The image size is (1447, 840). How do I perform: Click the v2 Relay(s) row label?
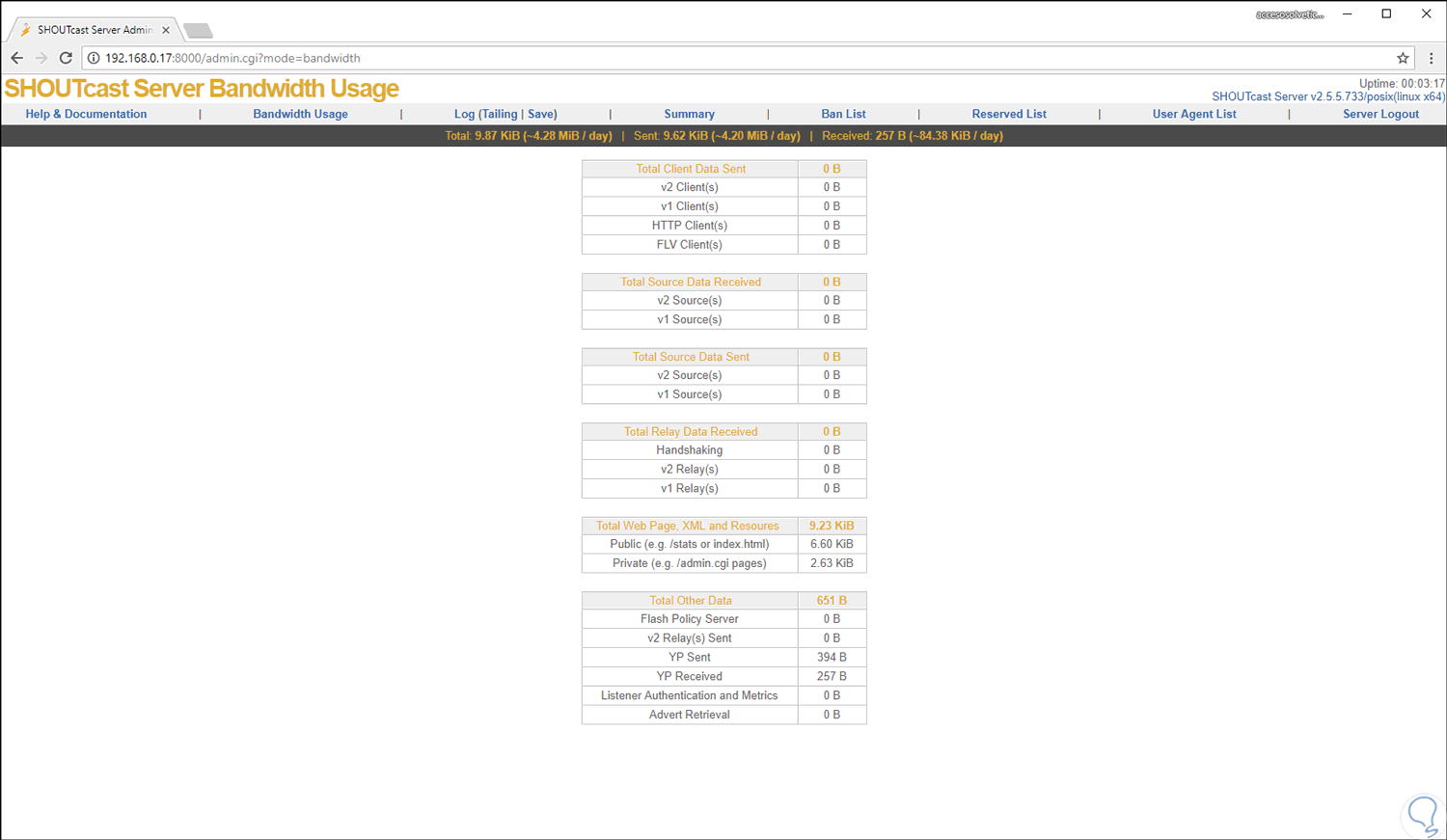(690, 470)
